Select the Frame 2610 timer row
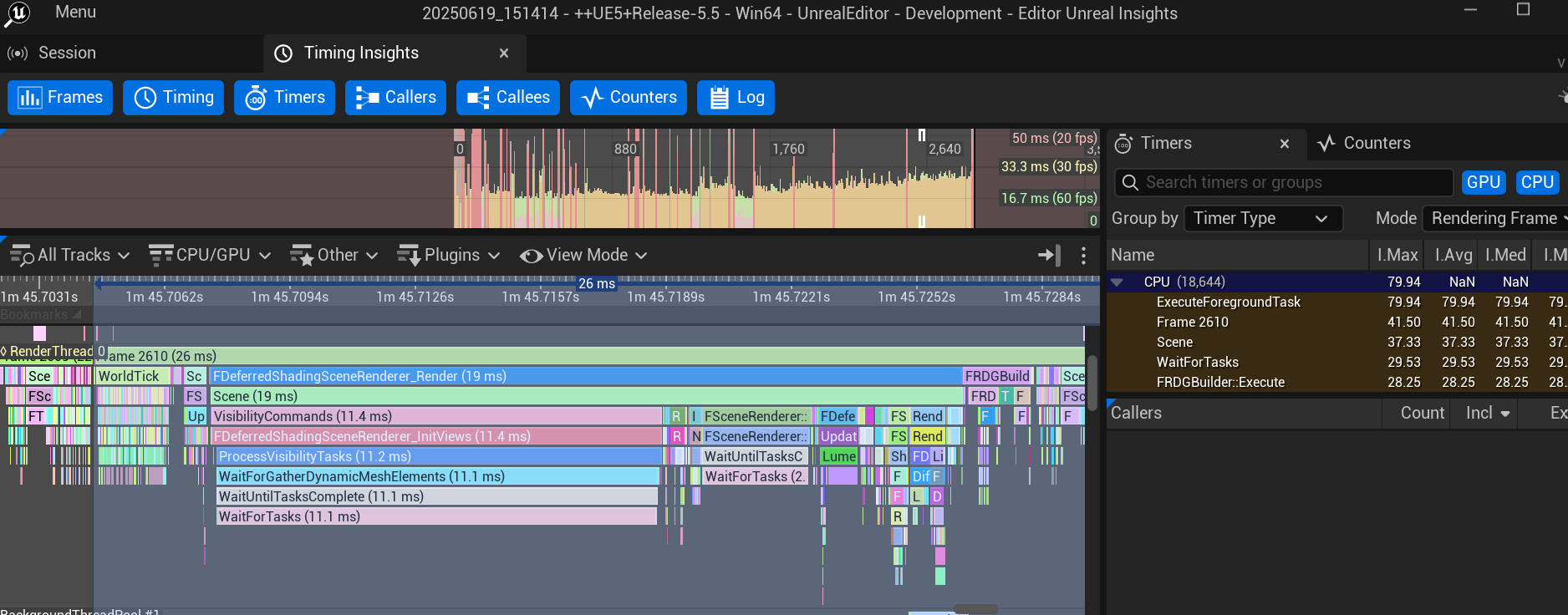1568x615 pixels. tap(1337, 323)
